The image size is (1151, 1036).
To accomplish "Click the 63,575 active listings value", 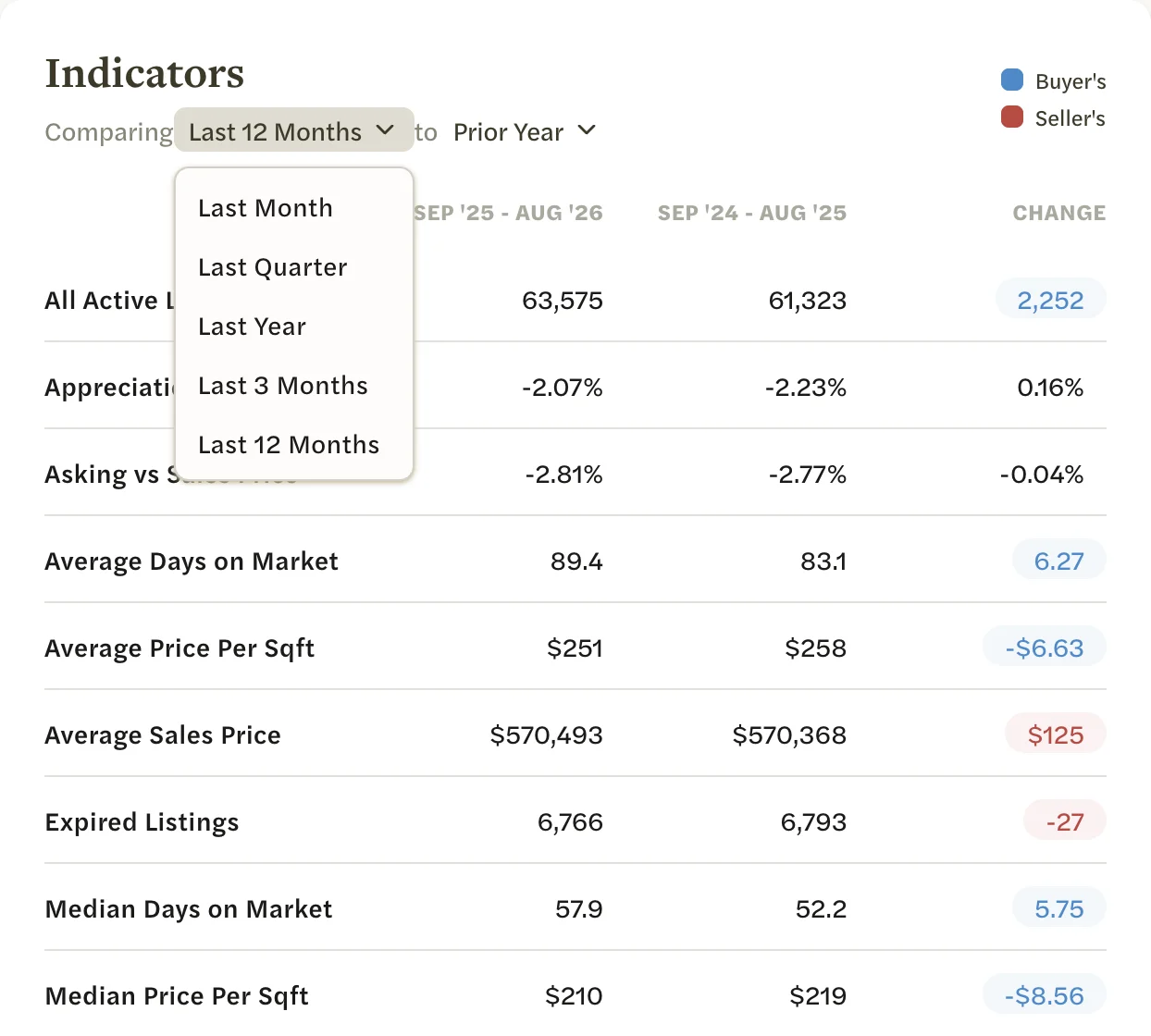I will point(563,301).
